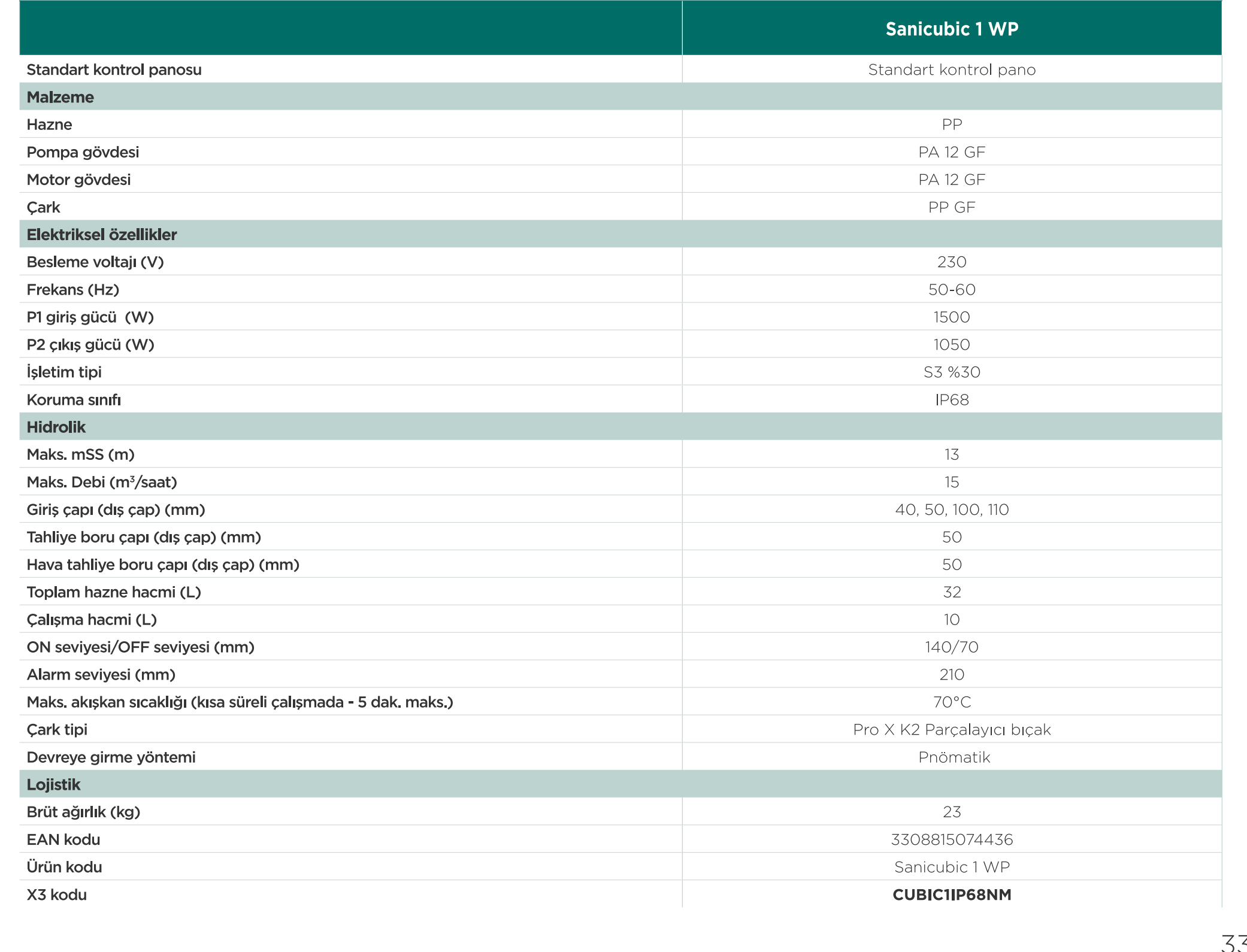Click the 15 value for Maks. Debi
Viewport: 1247px width, 952px height.
tap(952, 482)
